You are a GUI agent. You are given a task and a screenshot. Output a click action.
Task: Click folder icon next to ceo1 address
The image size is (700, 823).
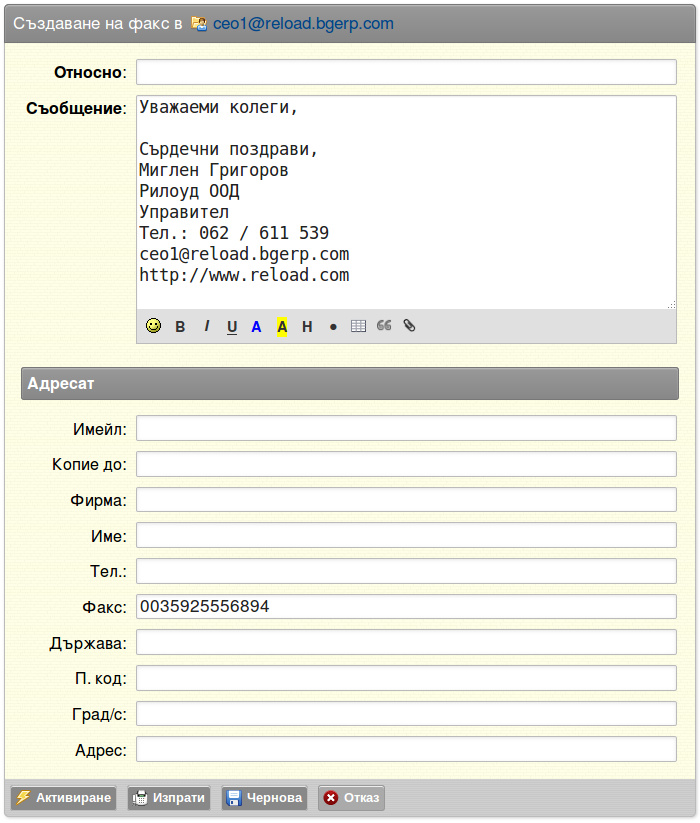tap(199, 24)
